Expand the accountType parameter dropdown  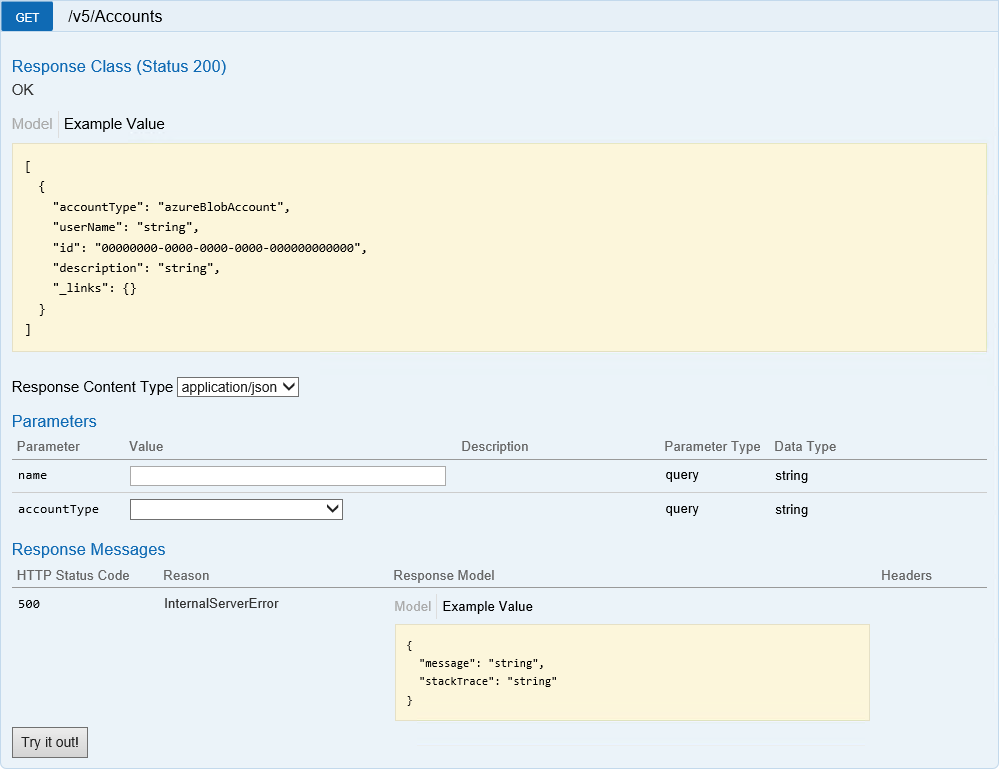[x=236, y=509]
